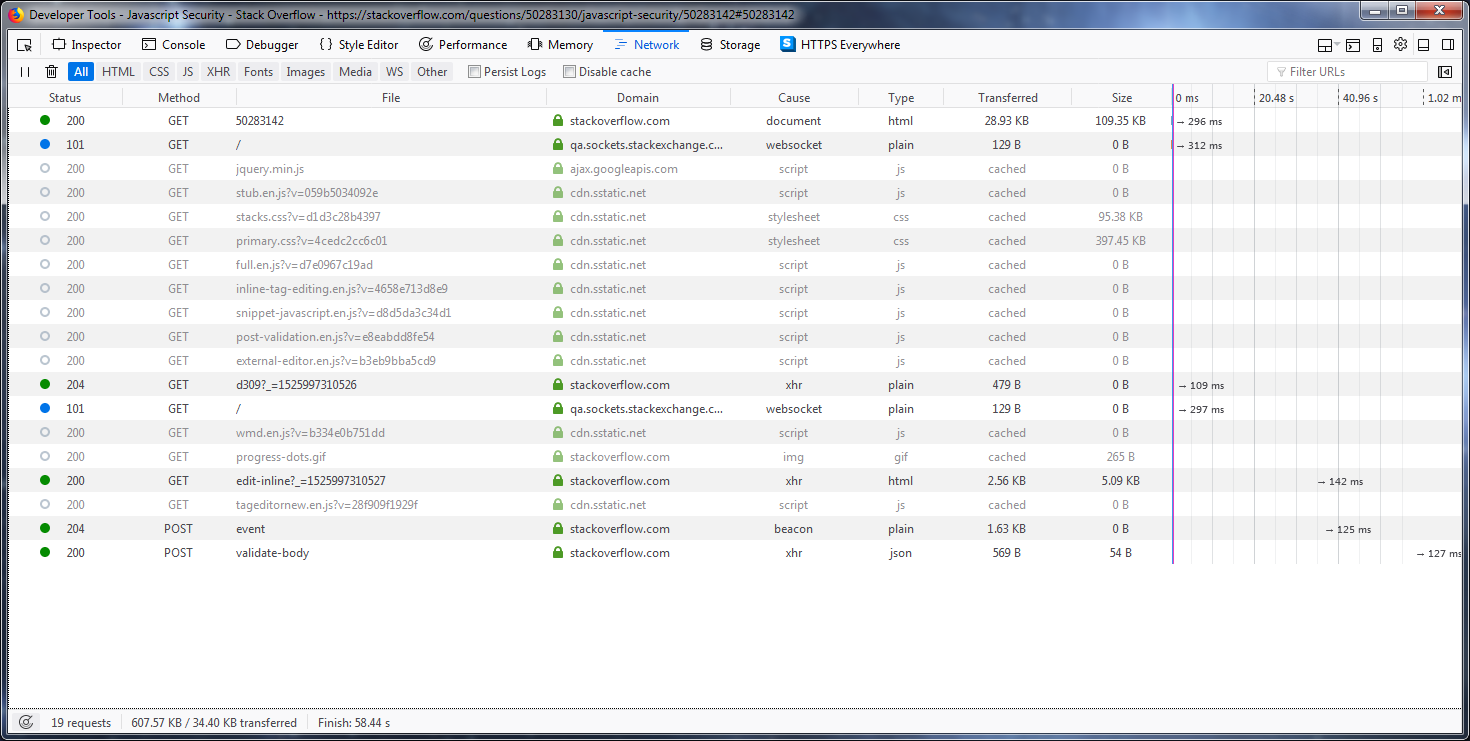1470x741 pixels.
Task: Activate the element picker tool
Action: pyautogui.click(x=25, y=45)
